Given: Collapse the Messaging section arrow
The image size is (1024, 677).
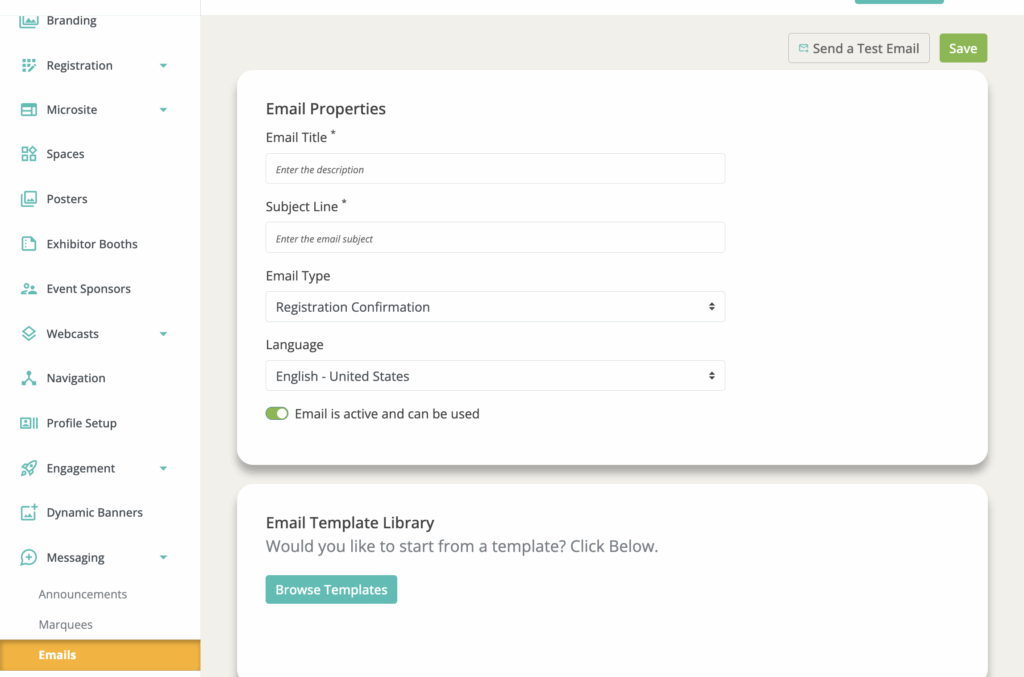Looking at the screenshot, I should pyautogui.click(x=163, y=558).
